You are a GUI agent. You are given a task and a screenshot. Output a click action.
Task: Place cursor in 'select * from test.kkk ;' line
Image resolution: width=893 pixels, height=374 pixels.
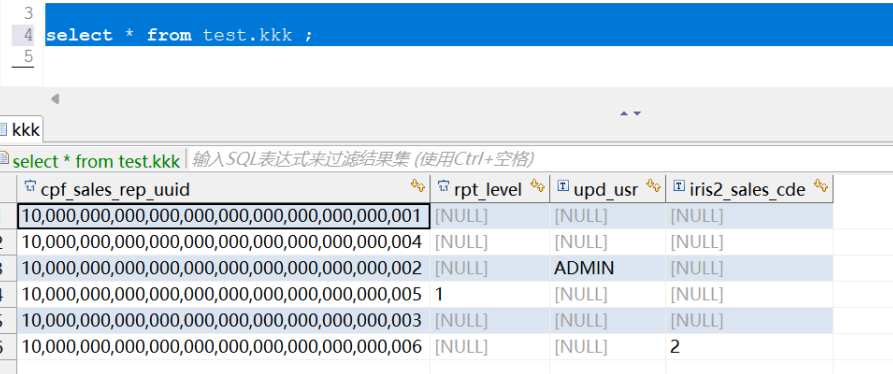[x=179, y=35]
